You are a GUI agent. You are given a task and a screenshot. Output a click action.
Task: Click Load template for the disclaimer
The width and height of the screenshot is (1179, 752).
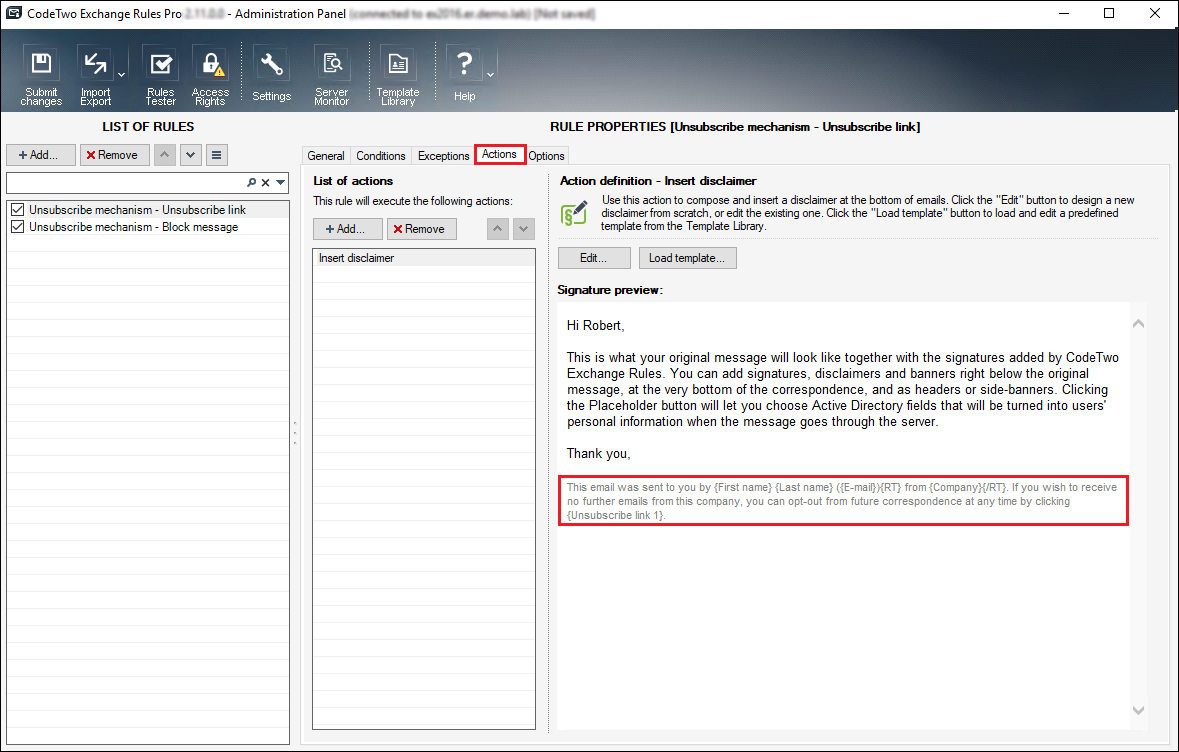687,257
